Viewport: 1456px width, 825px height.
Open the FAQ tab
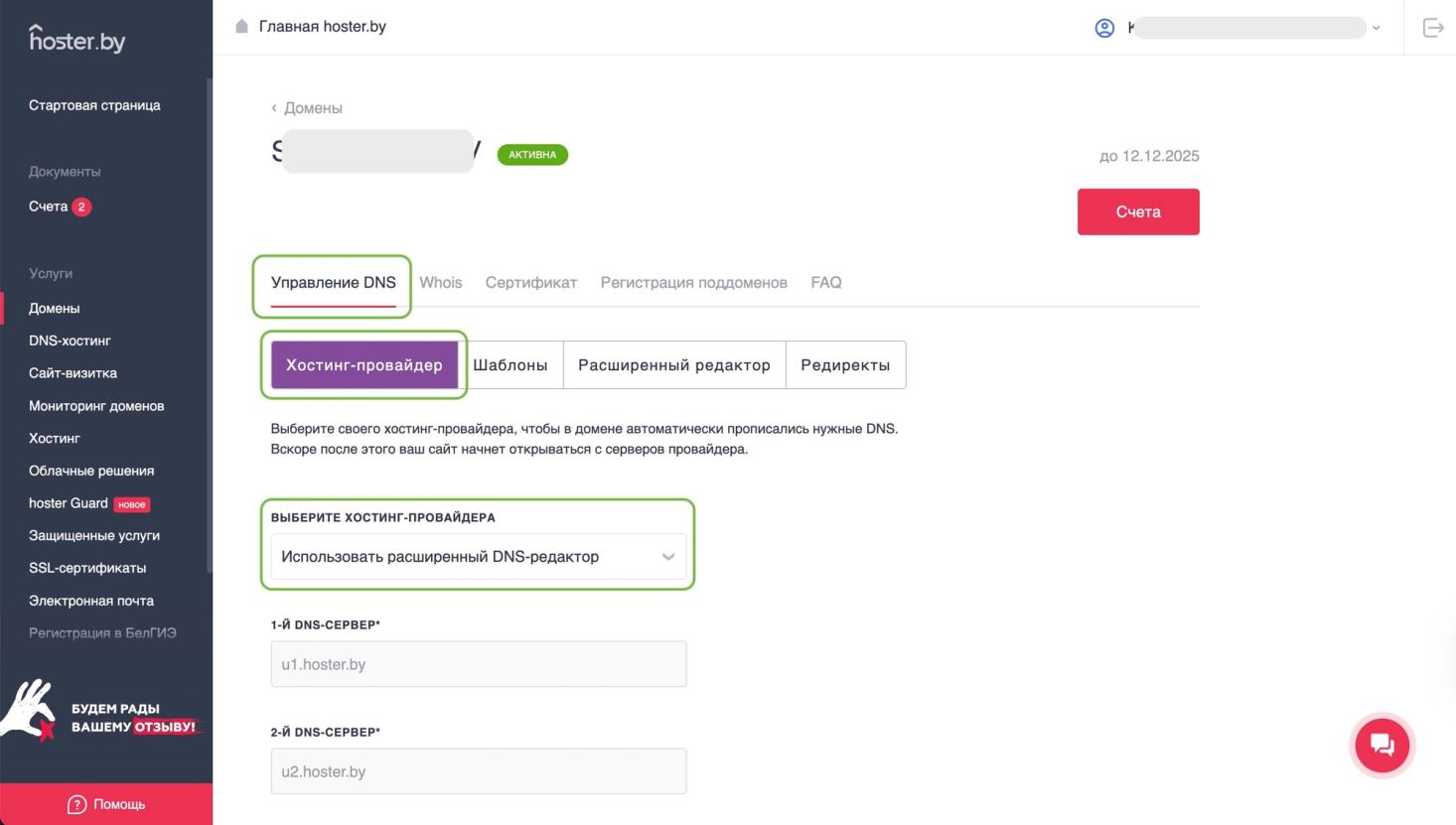tap(826, 283)
